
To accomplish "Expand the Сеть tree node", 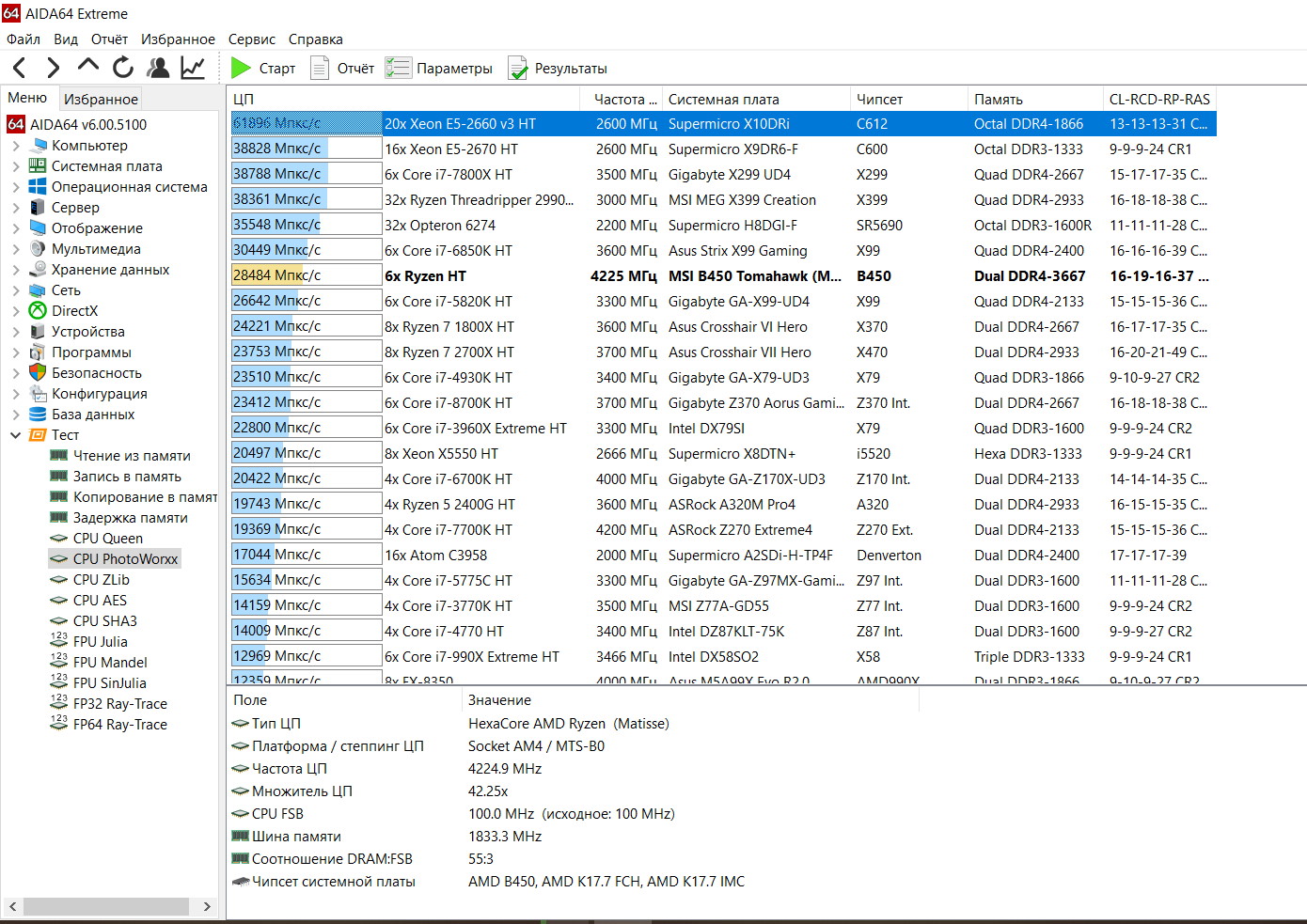I will (15, 290).
